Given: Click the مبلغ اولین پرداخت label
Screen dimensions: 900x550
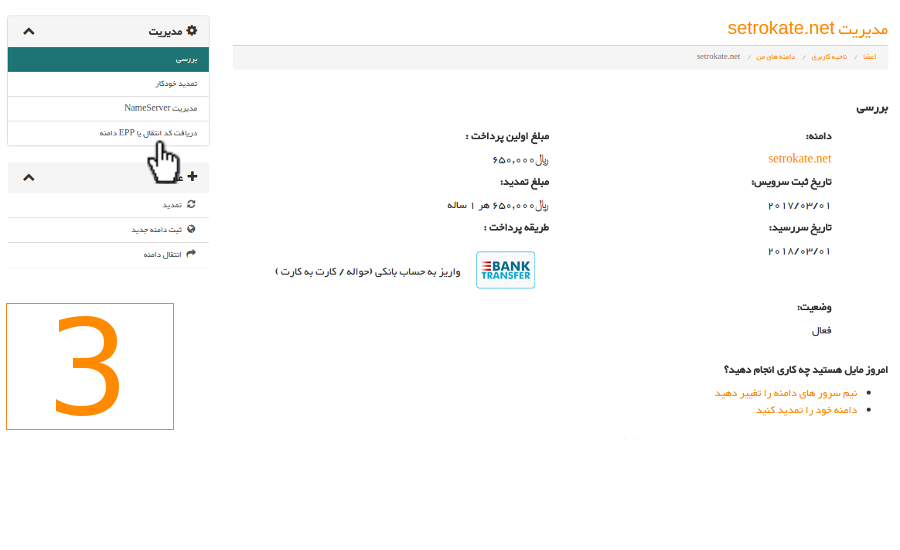Looking at the screenshot, I should tap(507, 136).
